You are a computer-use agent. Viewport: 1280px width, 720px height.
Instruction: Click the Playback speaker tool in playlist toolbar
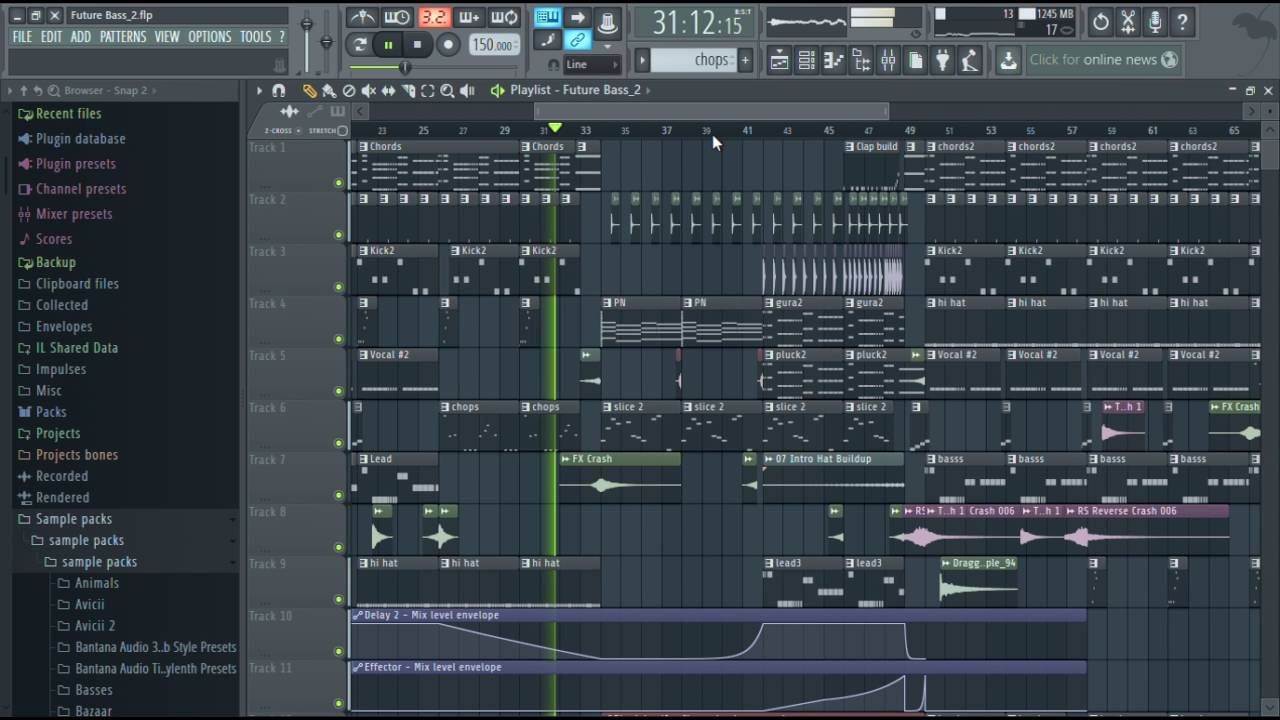[467, 91]
